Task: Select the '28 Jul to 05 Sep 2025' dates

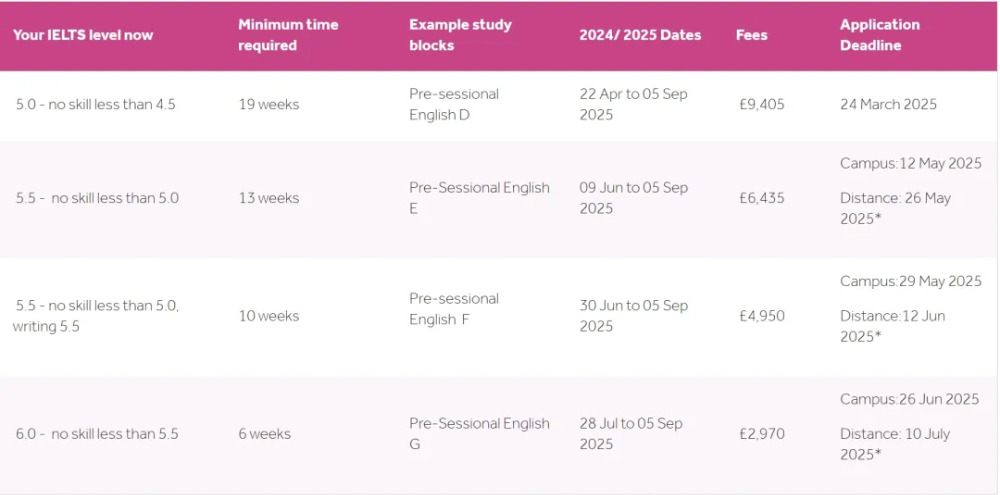Action: (x=631, y=434)
